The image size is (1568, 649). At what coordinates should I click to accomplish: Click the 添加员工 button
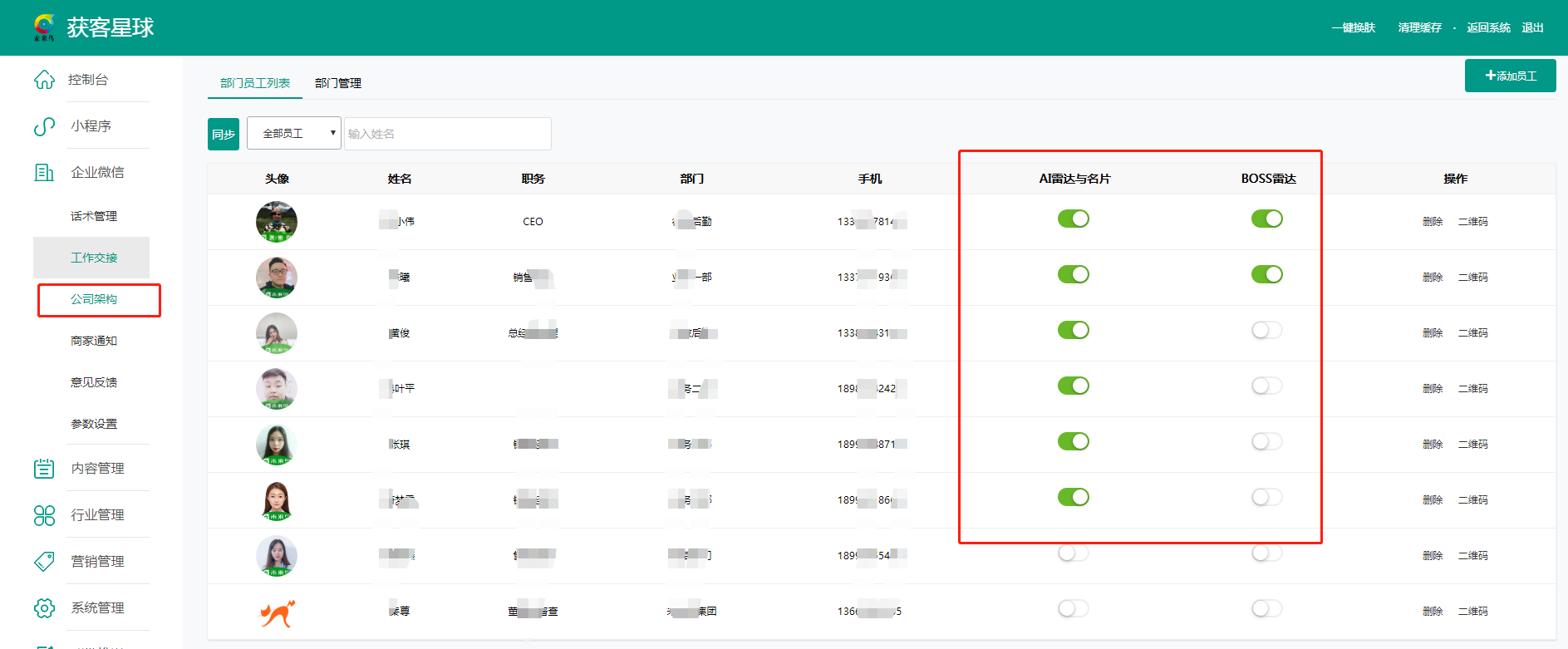coord(1510,76)
